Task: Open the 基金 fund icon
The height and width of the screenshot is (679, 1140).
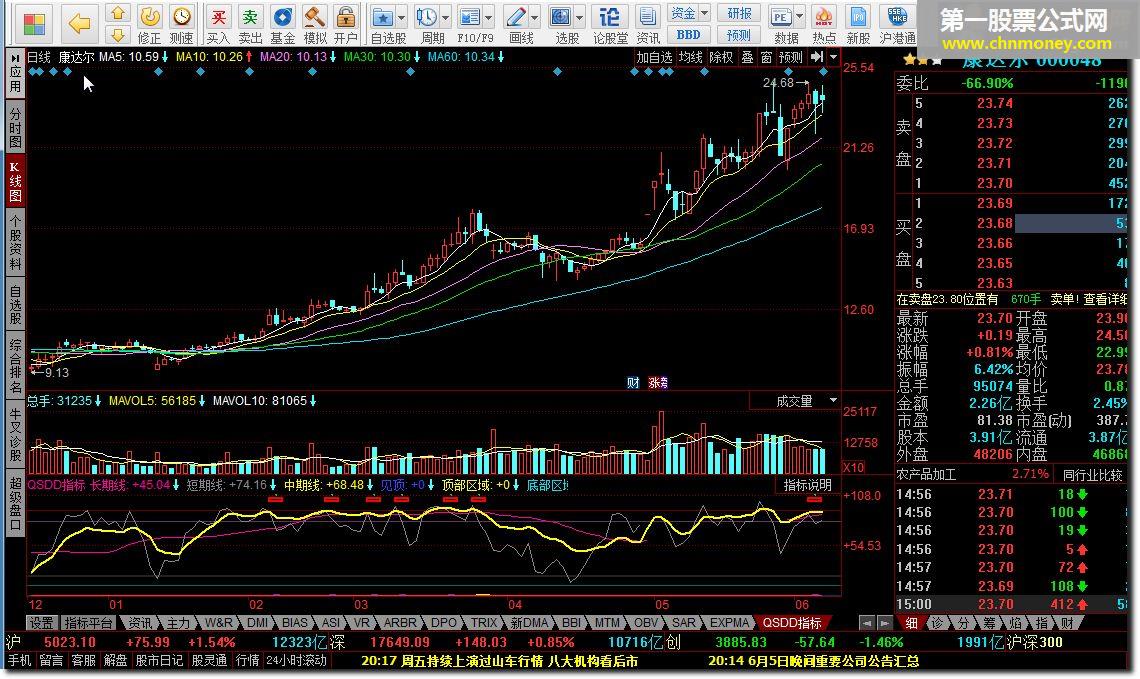Action: [282, 24]
